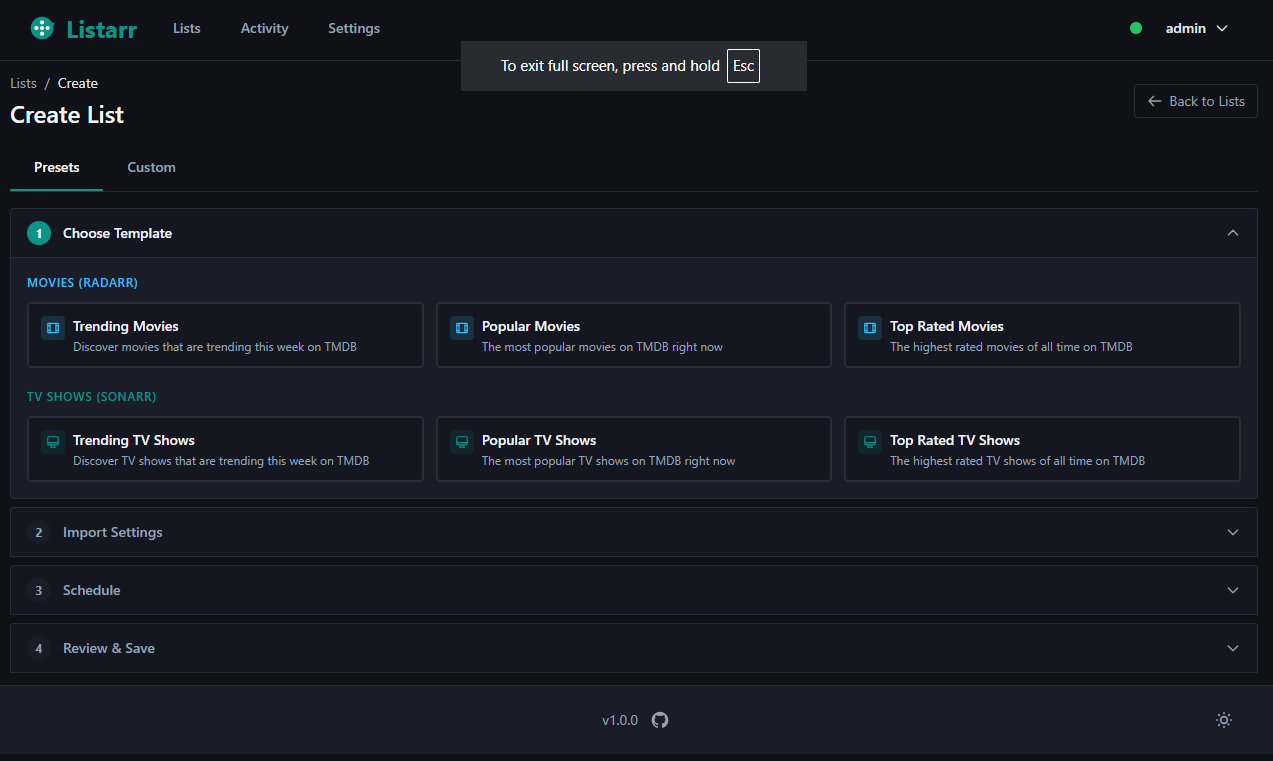The image size is (1273, 761).
Task: Click 'The most popular movies on TMDB' description
Action: pos(602,347)
